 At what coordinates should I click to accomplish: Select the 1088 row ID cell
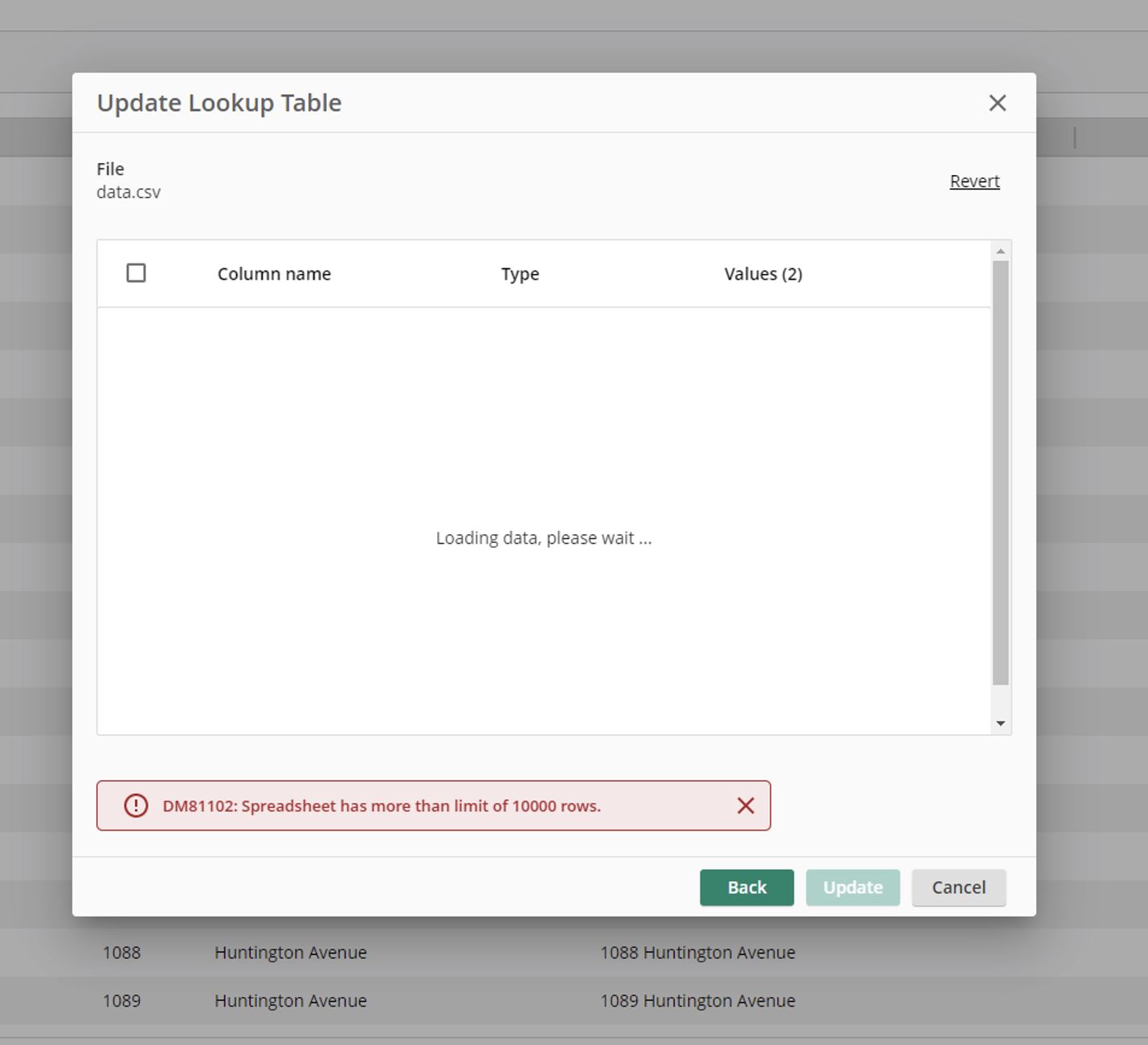(x=122, y=953)
